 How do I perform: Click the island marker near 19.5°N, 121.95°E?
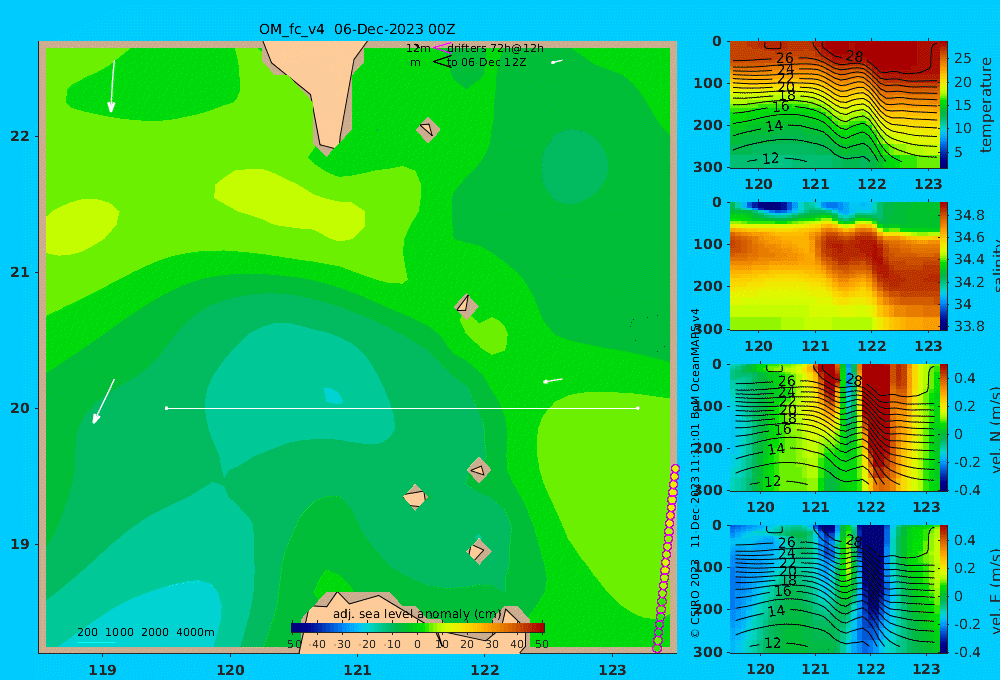click(x=478, y=470)
